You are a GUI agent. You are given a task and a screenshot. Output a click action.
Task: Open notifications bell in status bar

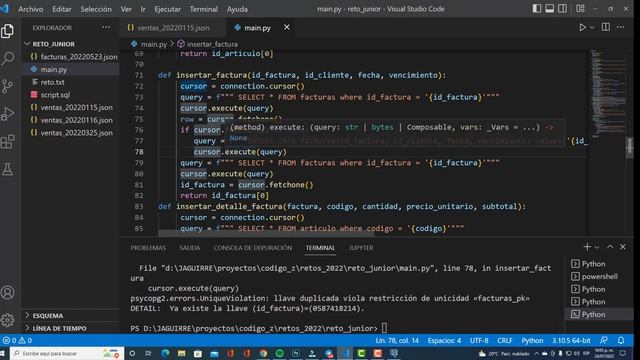[x=621, y=340]
